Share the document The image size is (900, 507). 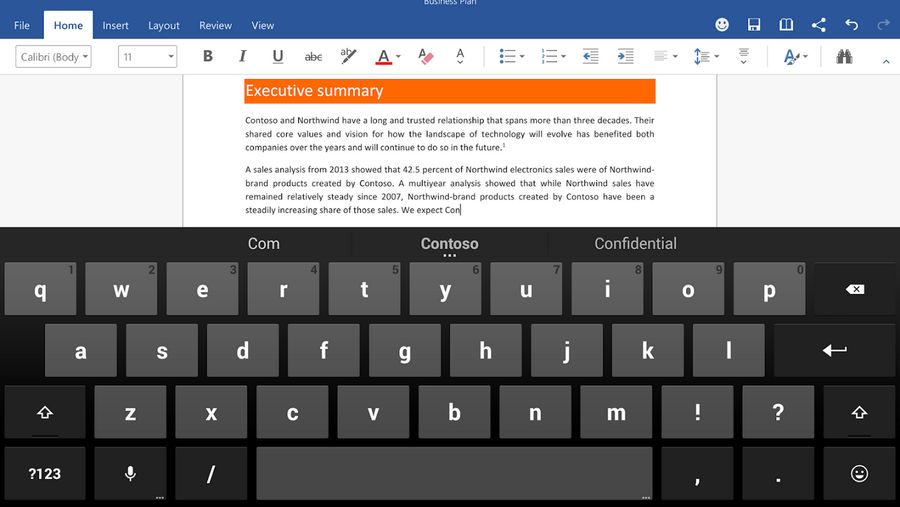coord(818,24)
